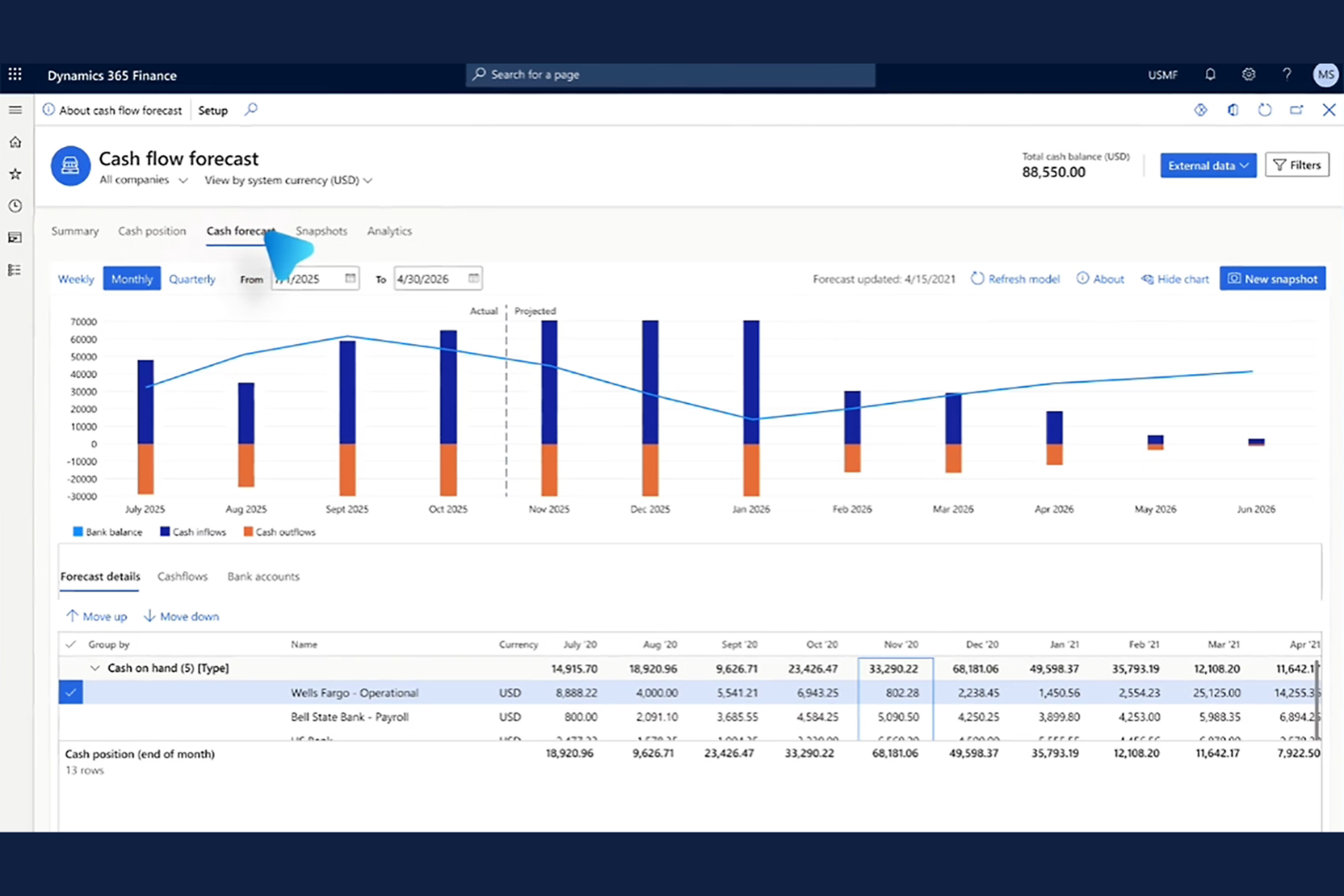Switch to the Forecast details tab

100,576
